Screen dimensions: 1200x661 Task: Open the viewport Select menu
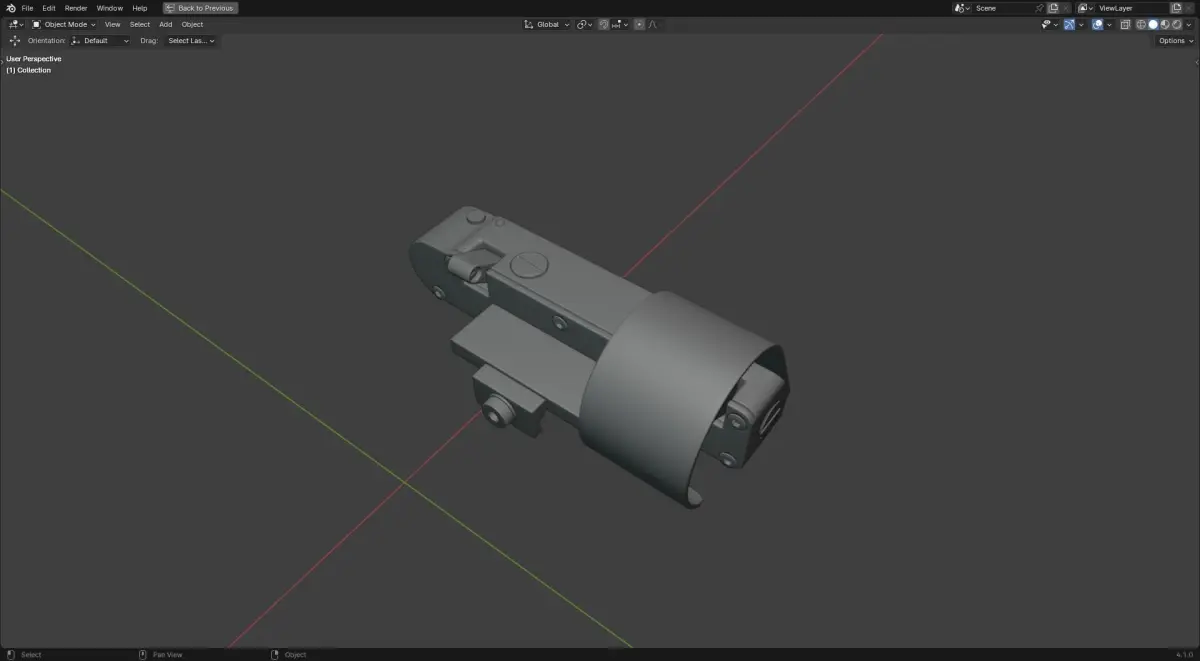click(140, 24)
